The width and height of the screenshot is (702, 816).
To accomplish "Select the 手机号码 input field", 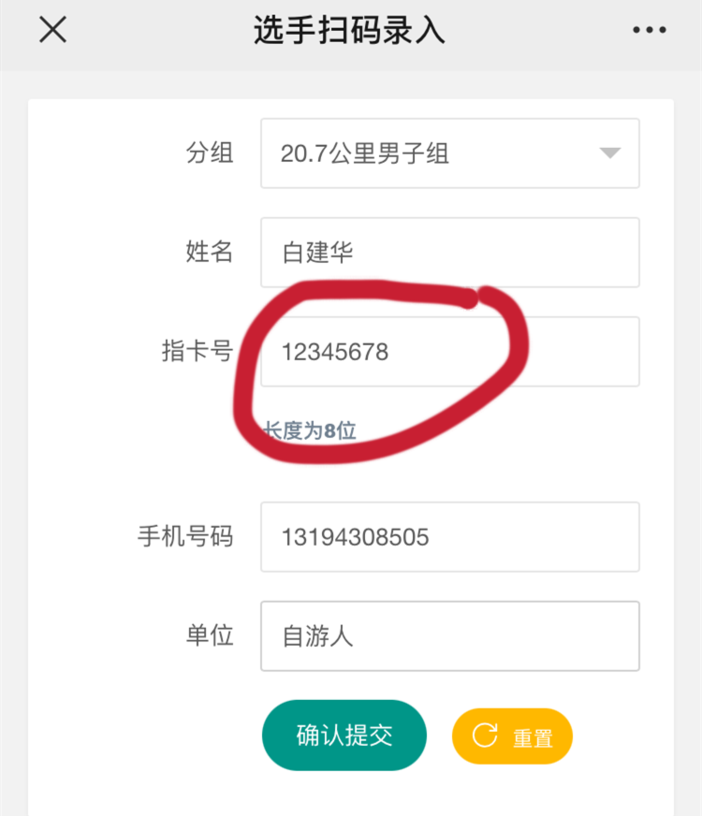I will point(449,537).
